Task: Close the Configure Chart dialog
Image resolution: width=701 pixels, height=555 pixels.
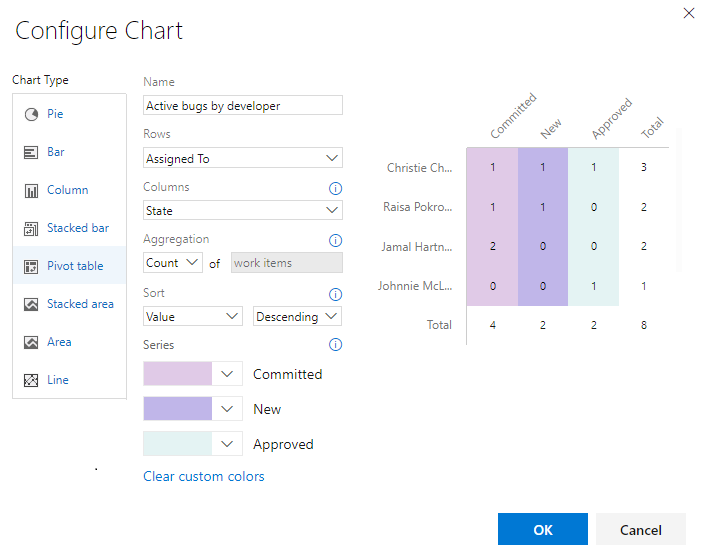Action: (689, 13)
